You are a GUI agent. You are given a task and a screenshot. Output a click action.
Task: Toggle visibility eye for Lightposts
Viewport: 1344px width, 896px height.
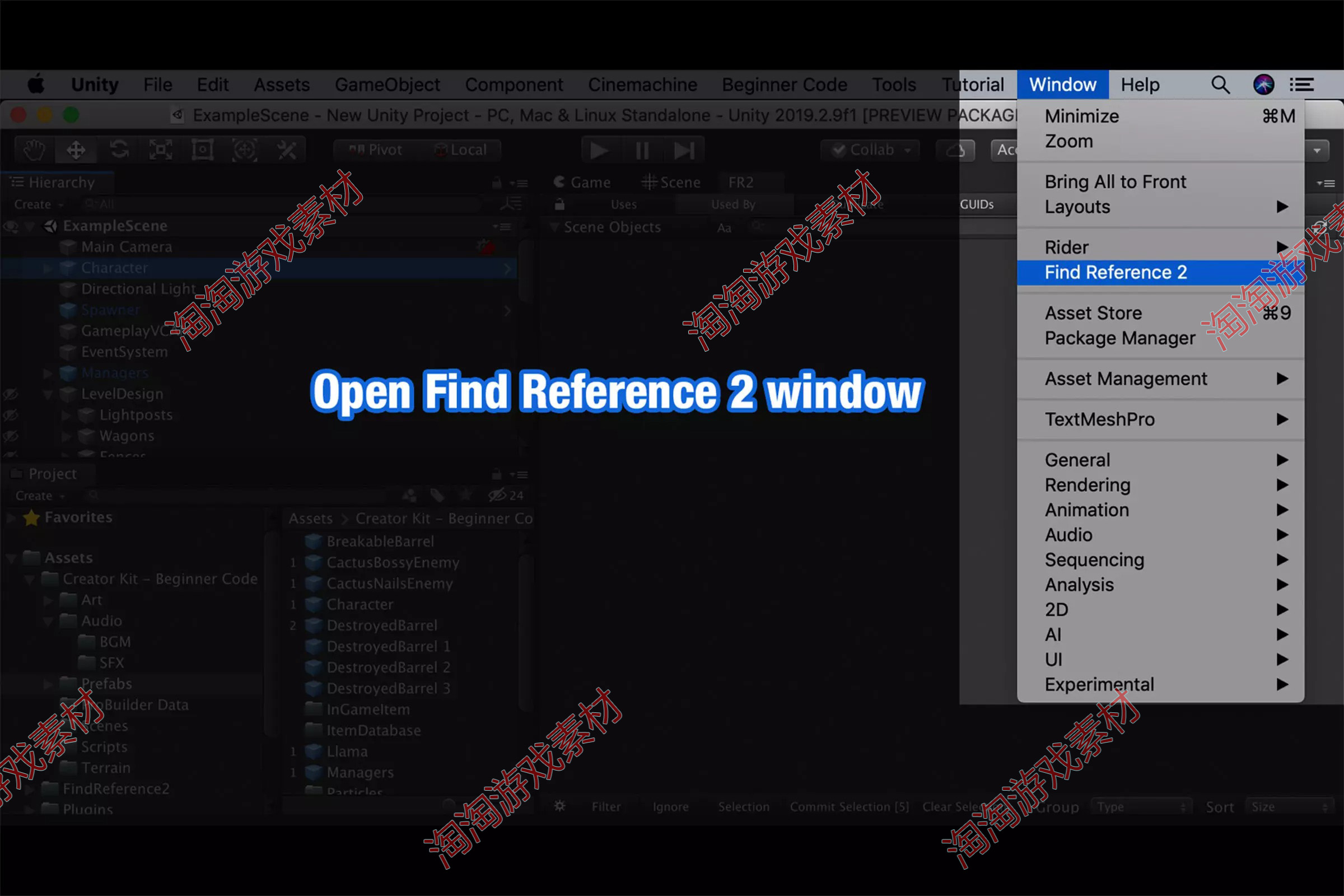(10, 415)
